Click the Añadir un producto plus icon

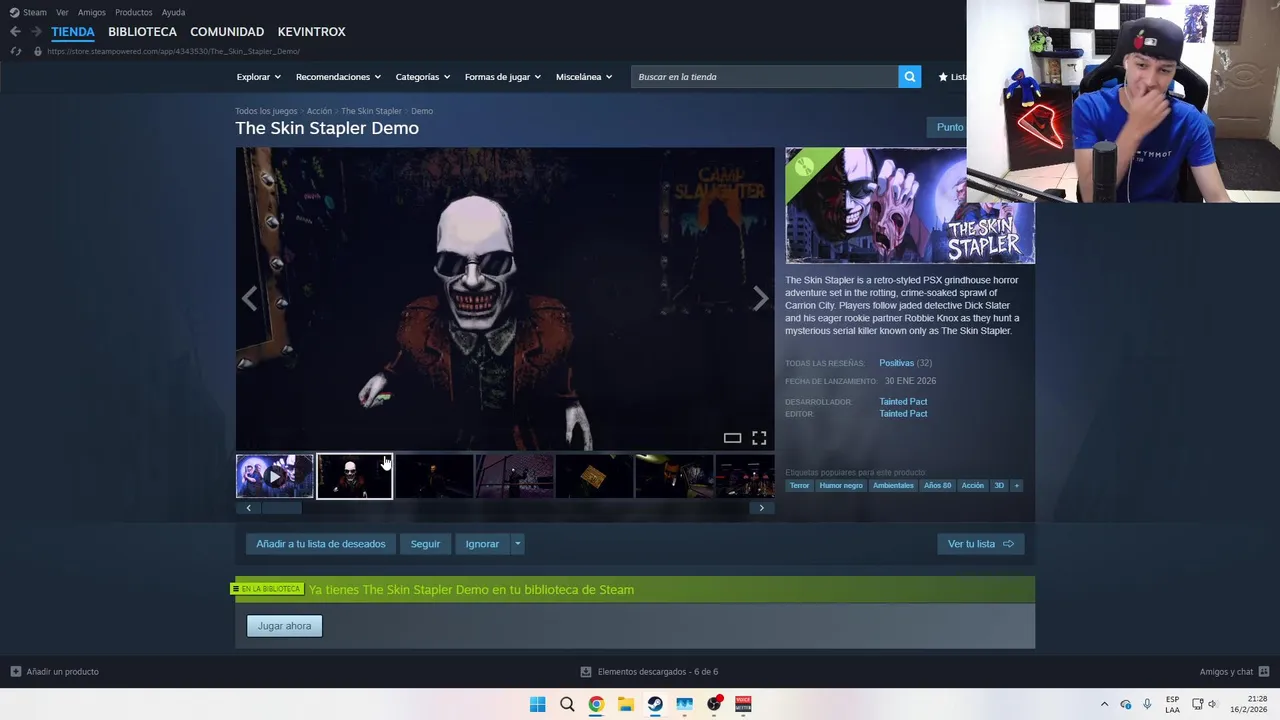(x=15, y=672)
